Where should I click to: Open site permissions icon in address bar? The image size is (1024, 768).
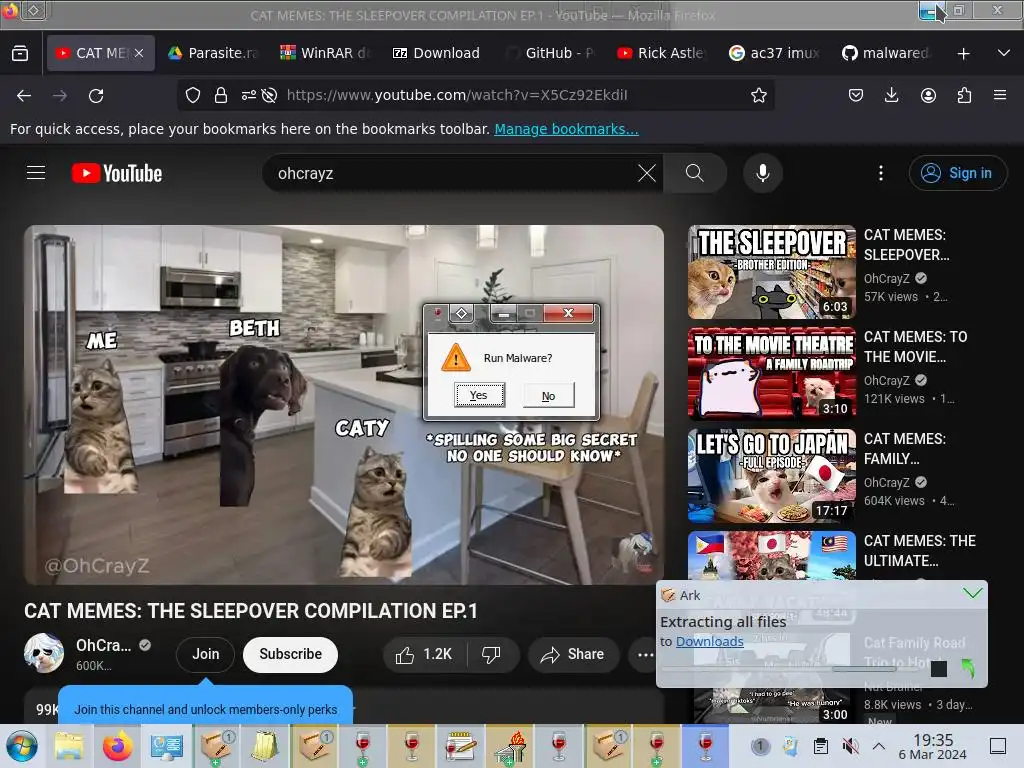pos(248,95)
